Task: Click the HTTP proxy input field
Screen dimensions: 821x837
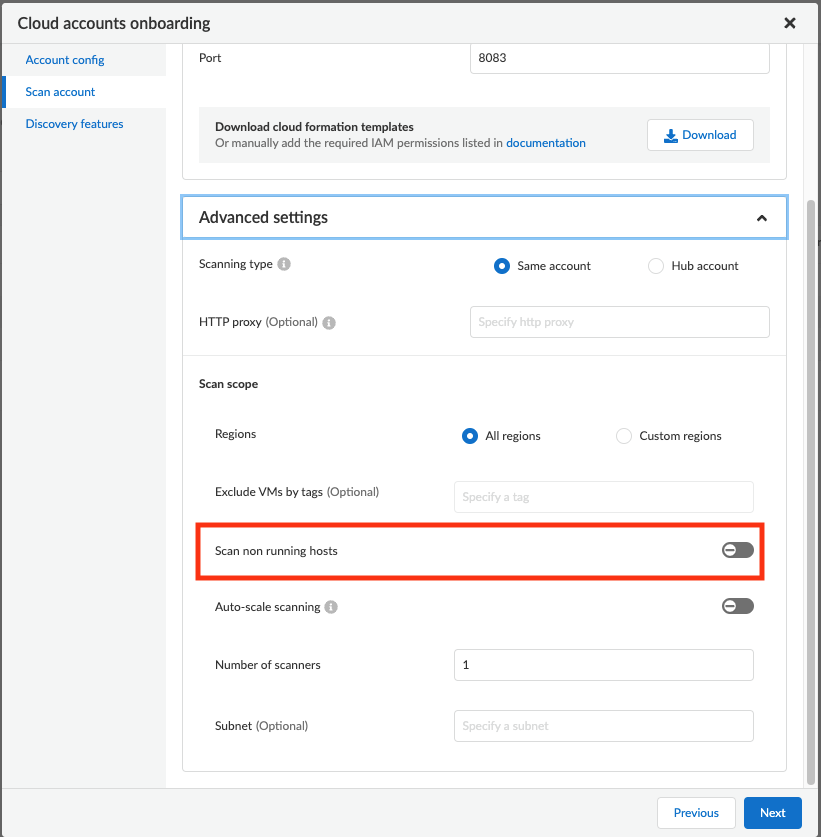Action: click(x=619, y=322)
